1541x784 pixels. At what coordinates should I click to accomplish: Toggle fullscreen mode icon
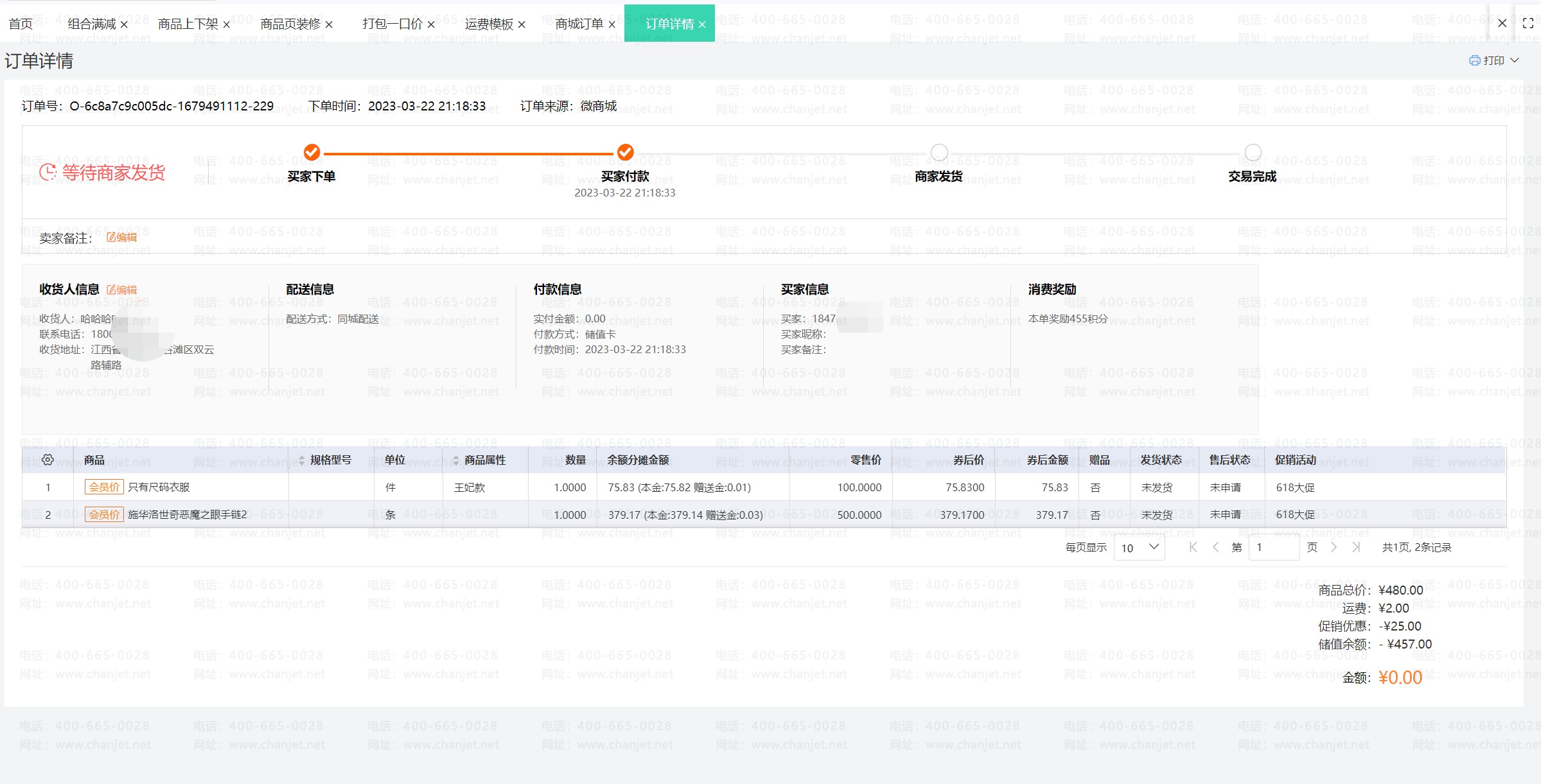click(1528, 23)
